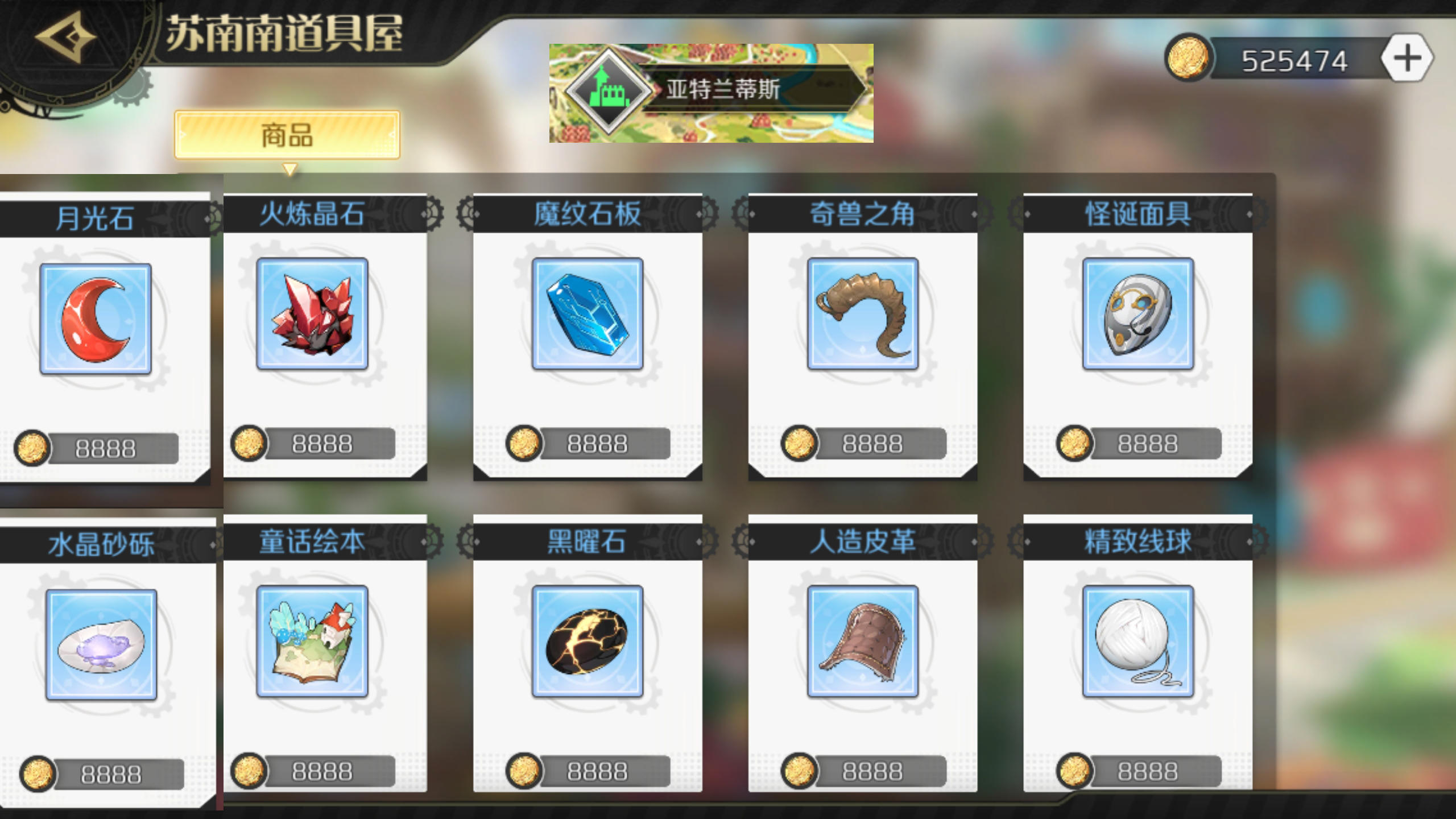Viewport: 1456px width, 819px height.
Task: Choose the 黑曜石 obsidian icon
Action: pos(588,641)
